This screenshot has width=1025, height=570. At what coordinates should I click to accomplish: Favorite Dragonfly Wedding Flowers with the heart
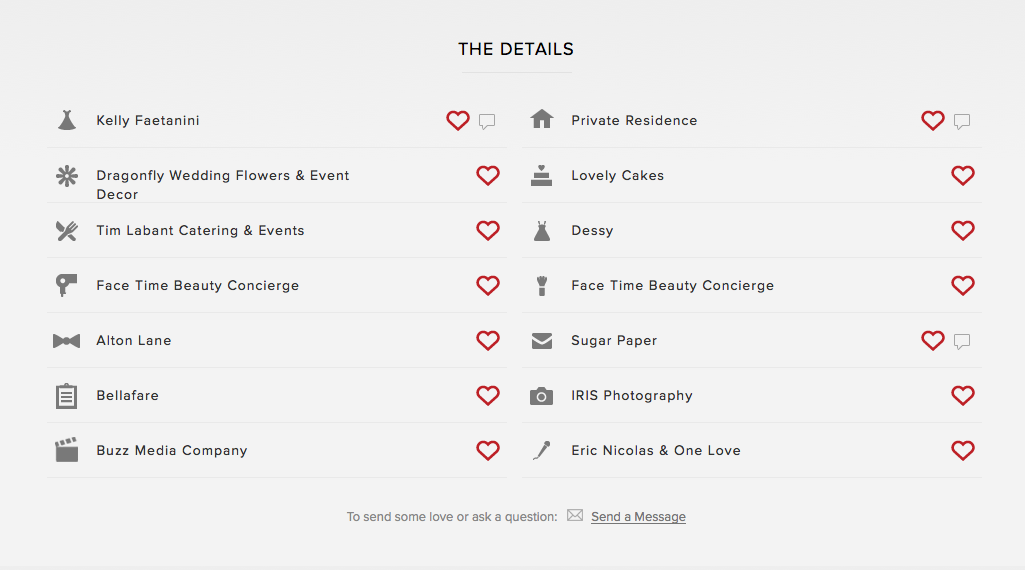(x=488, y=175)
